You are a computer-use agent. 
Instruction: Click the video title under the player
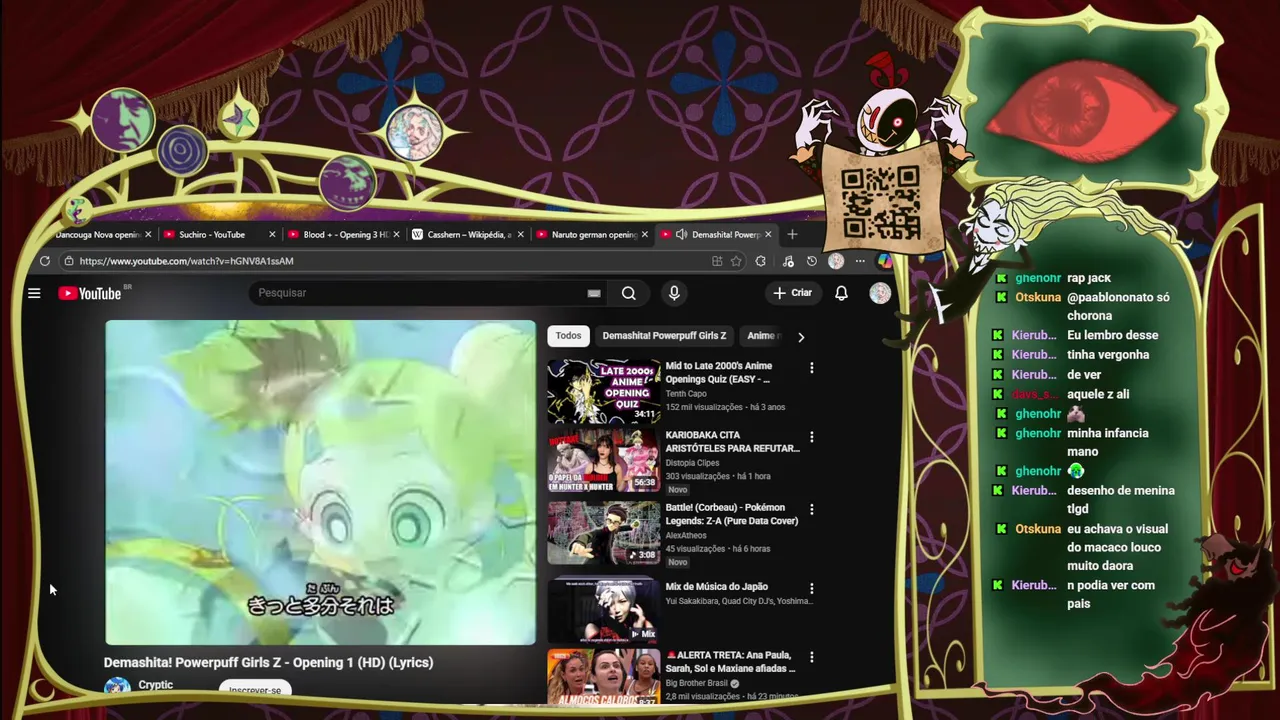(268, 663)
